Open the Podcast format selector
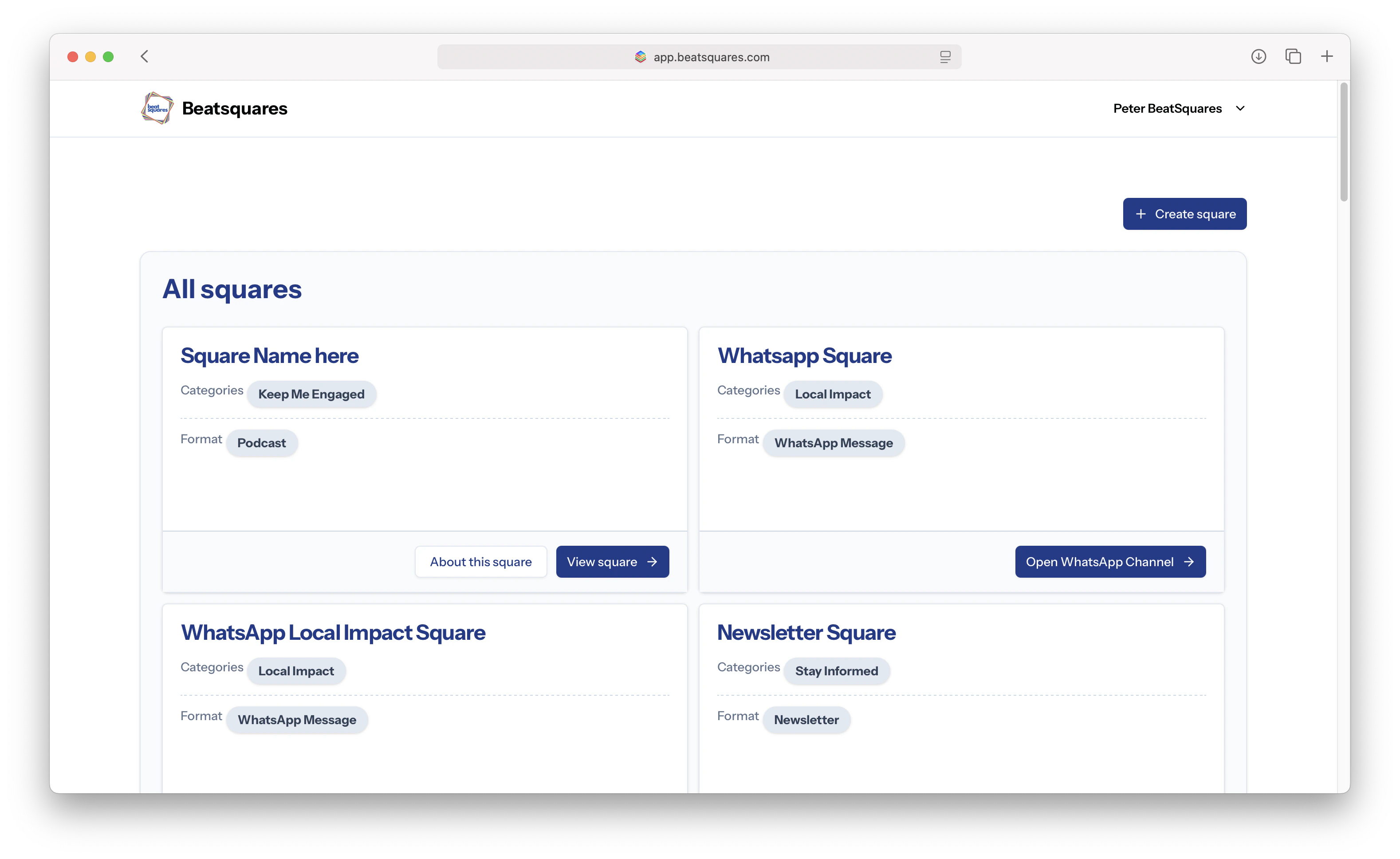The image size is (1400, 859). click(261, 442)
